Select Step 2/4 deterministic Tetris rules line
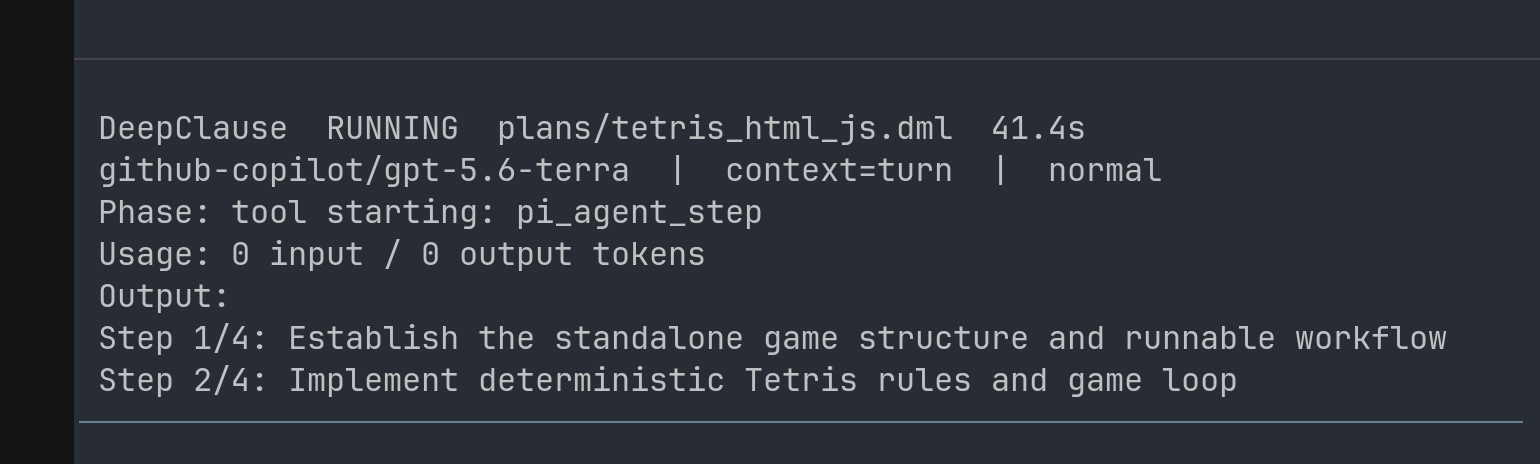Screen dimensions: 1540x464 pyautogui.click(x=668, y=381)
